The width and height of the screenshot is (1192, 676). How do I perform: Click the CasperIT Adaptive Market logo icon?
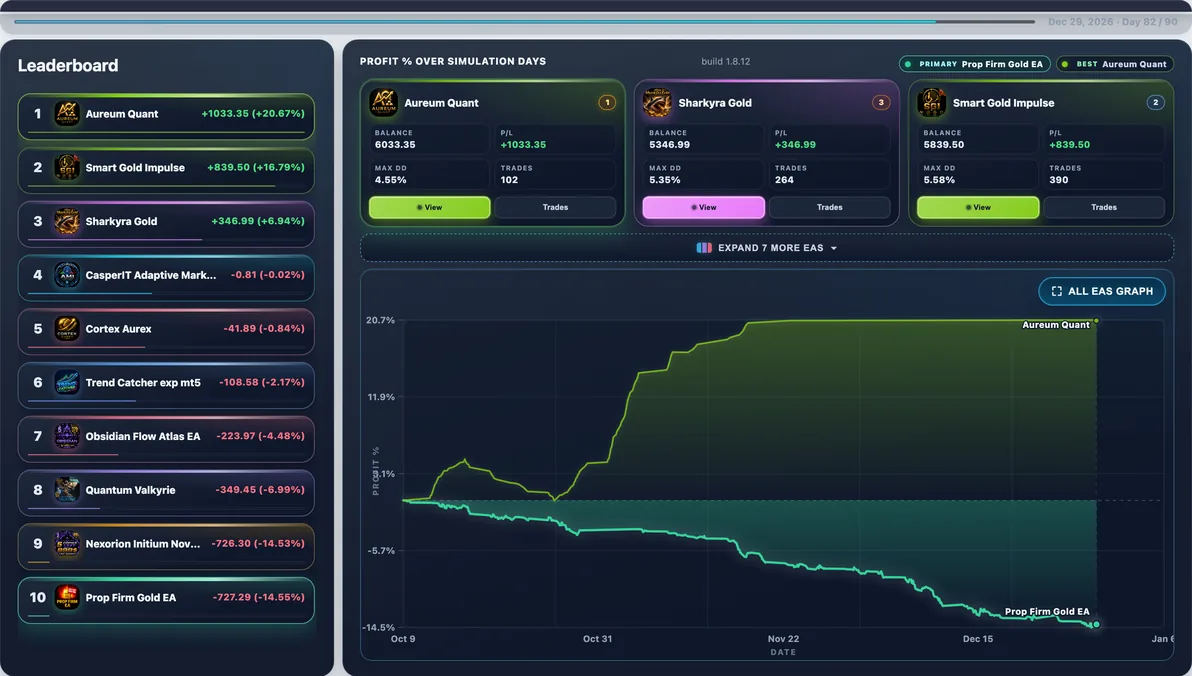67,275
